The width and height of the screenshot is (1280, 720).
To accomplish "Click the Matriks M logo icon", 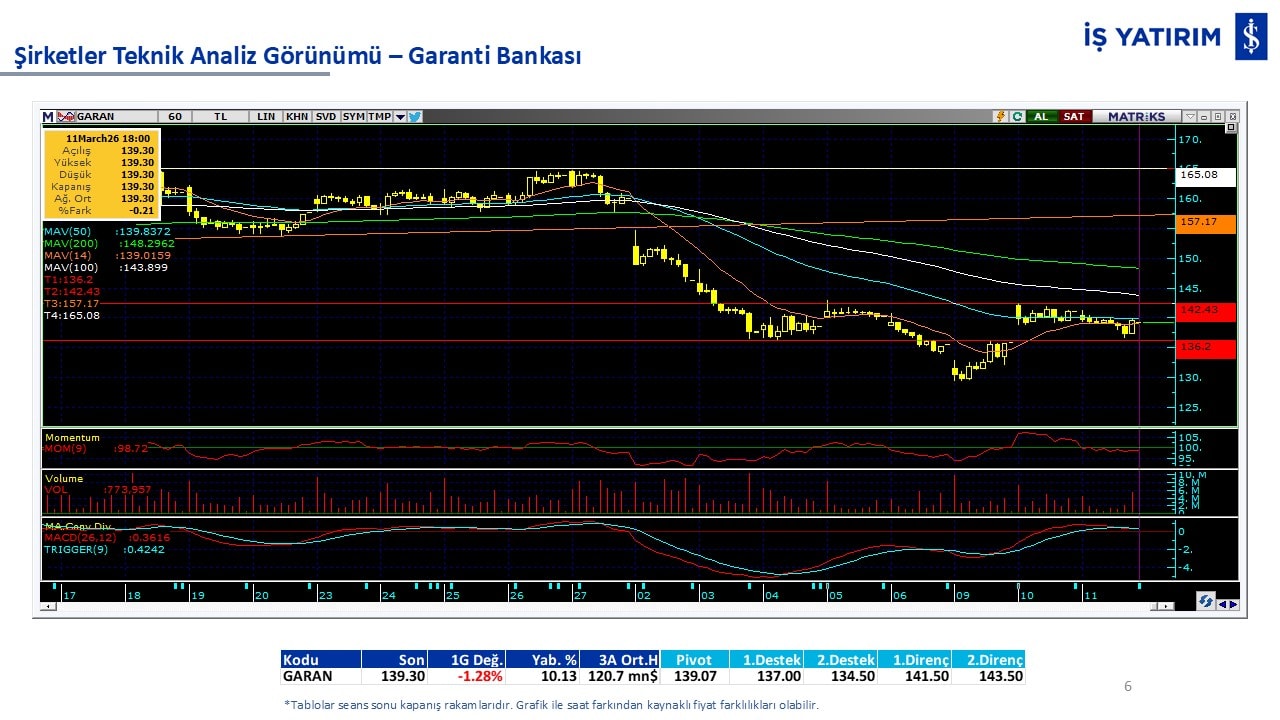I will 48,117.
